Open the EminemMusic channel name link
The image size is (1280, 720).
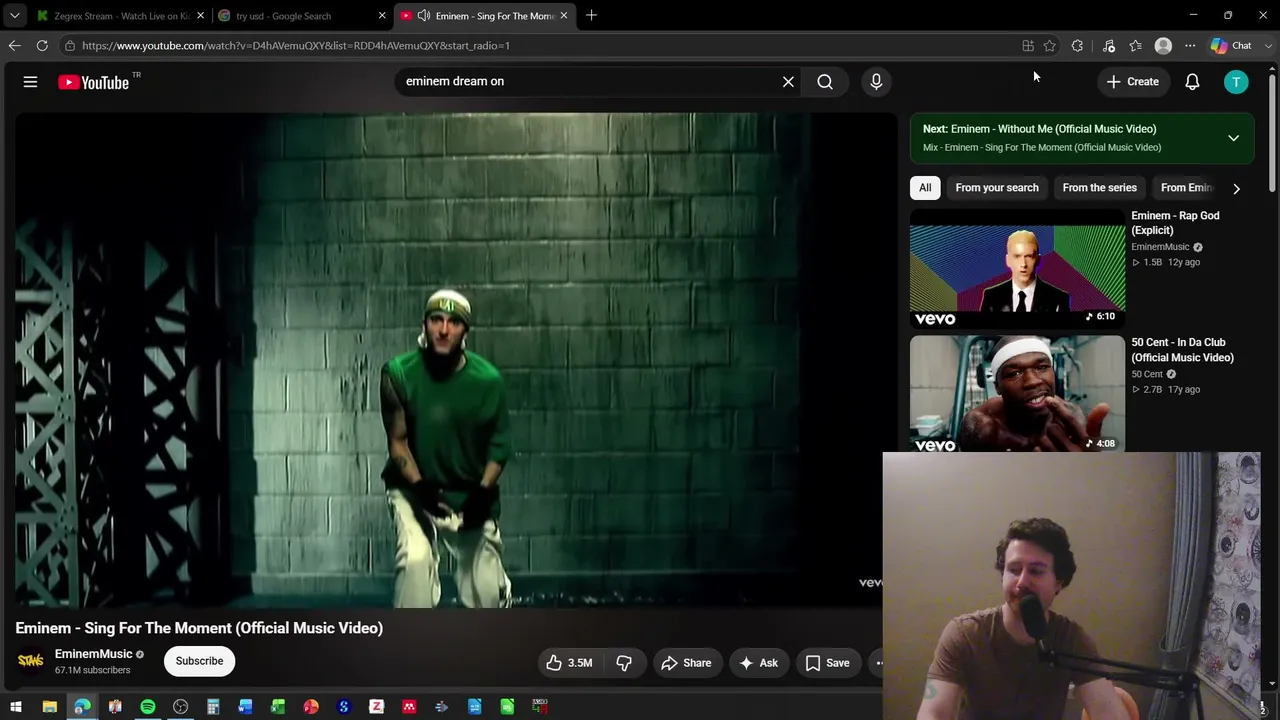(x=93, y=654)
